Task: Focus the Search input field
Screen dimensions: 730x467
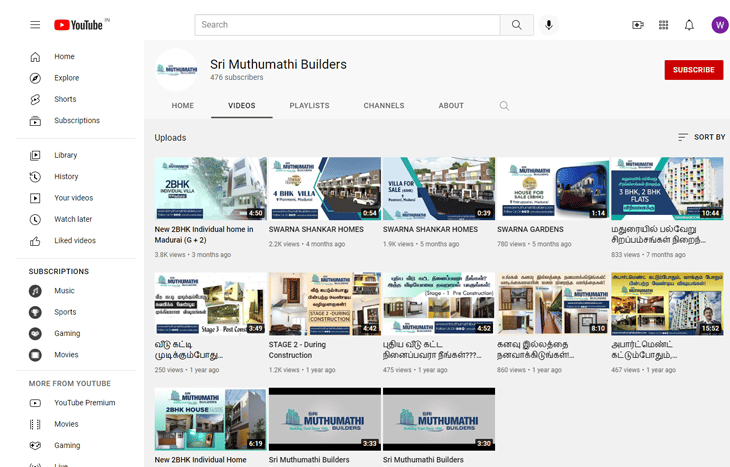Action: 348,25
